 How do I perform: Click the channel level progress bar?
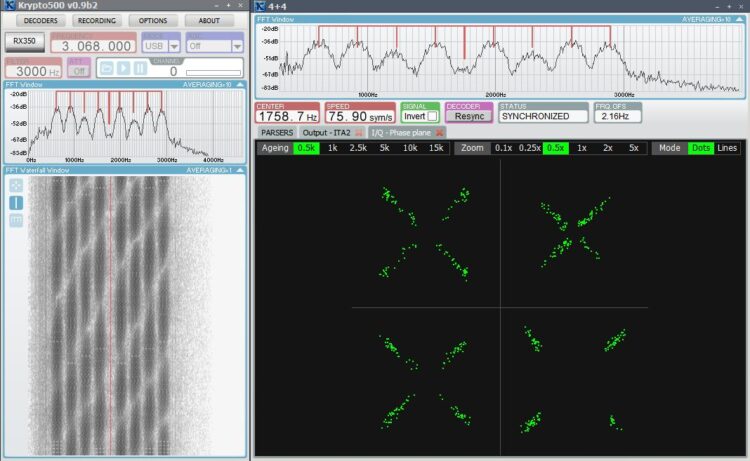pos(213,72)
